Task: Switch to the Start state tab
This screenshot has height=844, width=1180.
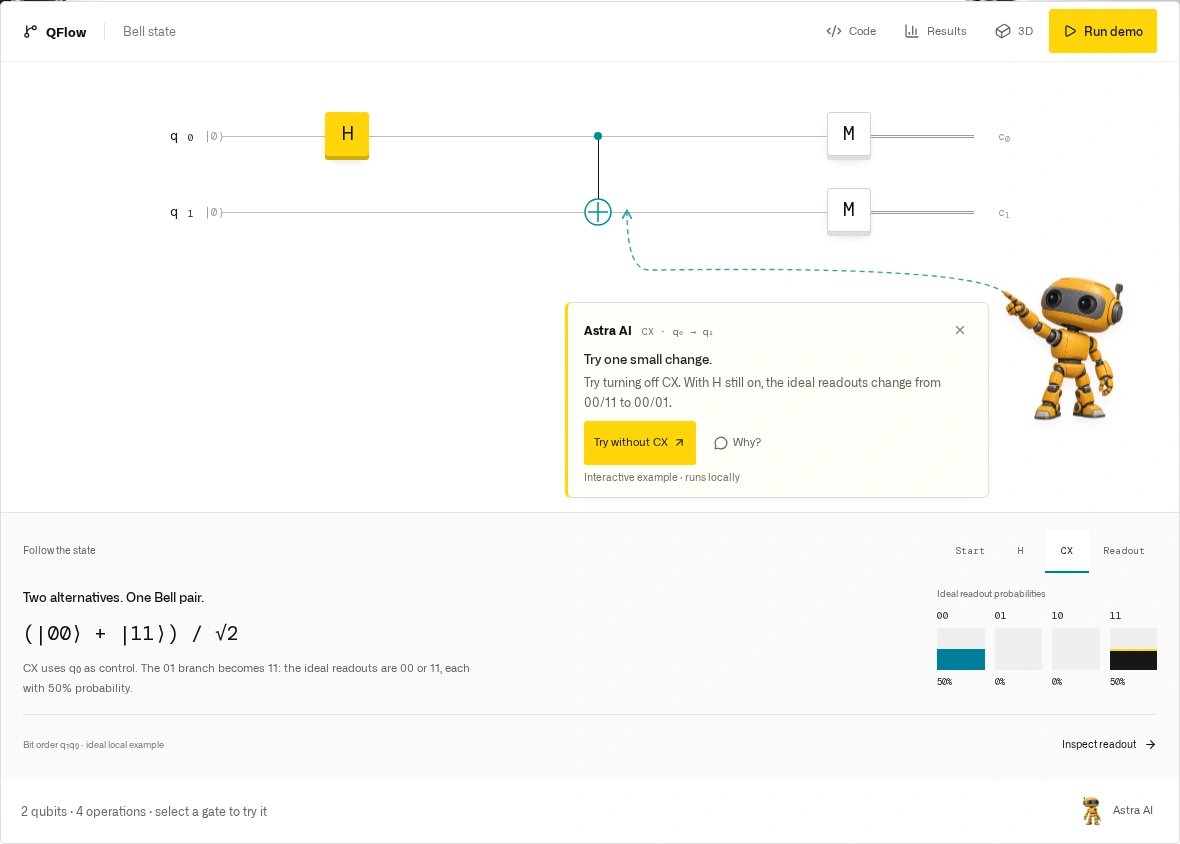Action: click(x=969, y=551)
